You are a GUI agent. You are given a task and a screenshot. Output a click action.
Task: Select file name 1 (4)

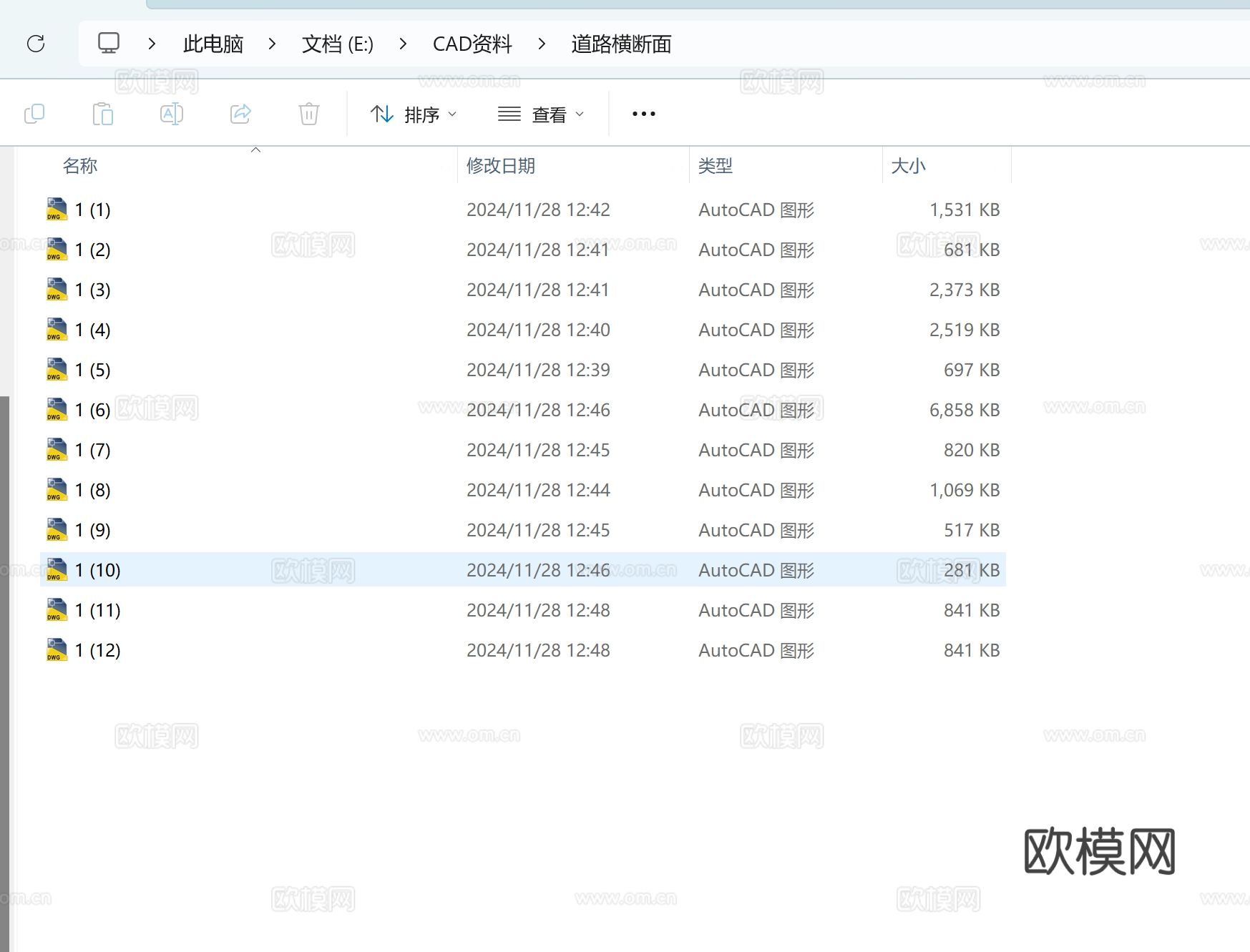click(x=93, y=330)
